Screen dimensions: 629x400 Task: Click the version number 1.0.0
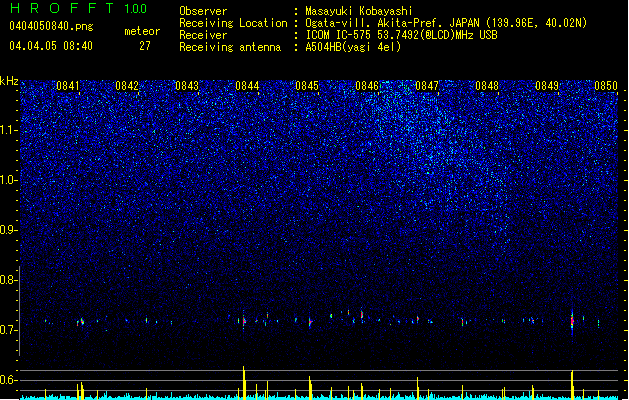[x=136, y=9]
